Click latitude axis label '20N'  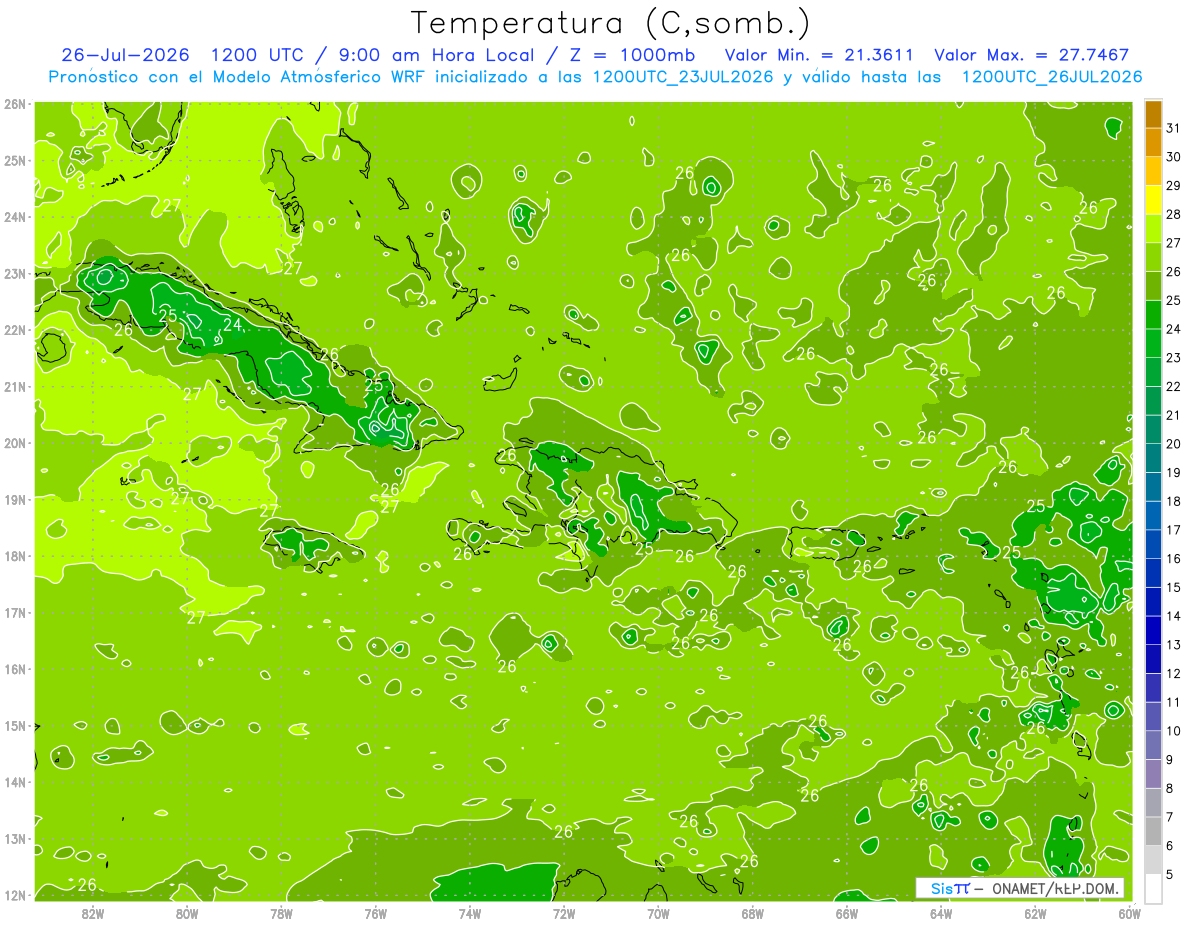pyautogui.click(x=14, y=443)
